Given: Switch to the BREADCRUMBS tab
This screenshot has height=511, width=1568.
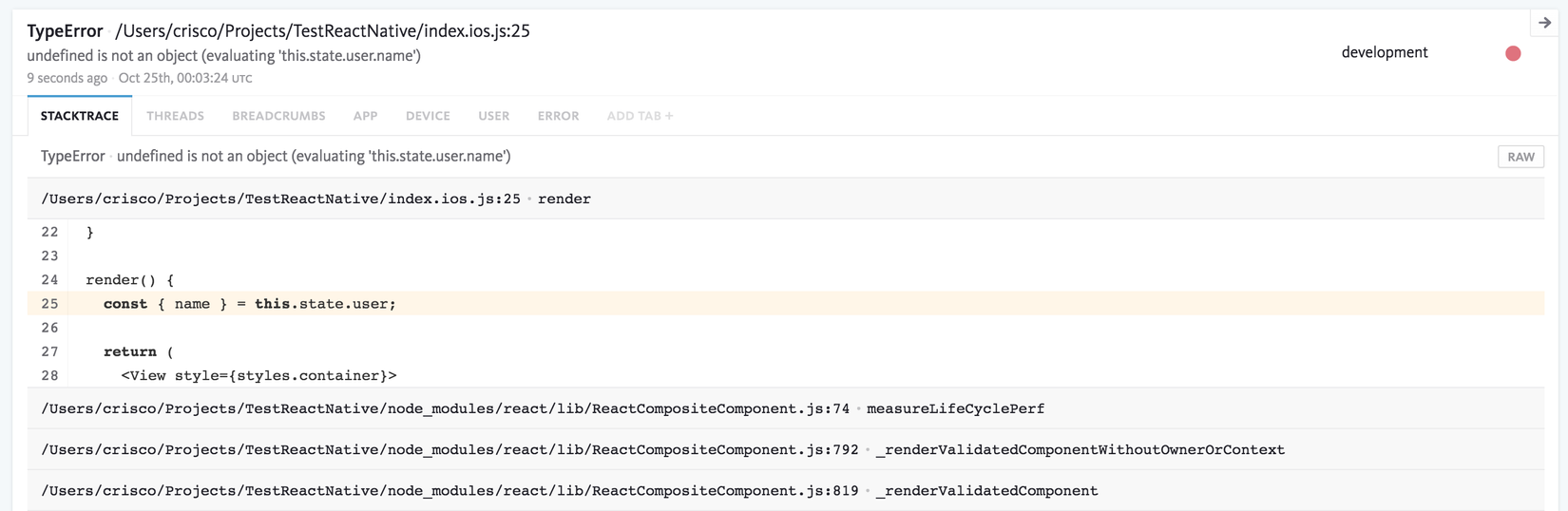Looking at the screenshot, I should [x=278, y=116].
